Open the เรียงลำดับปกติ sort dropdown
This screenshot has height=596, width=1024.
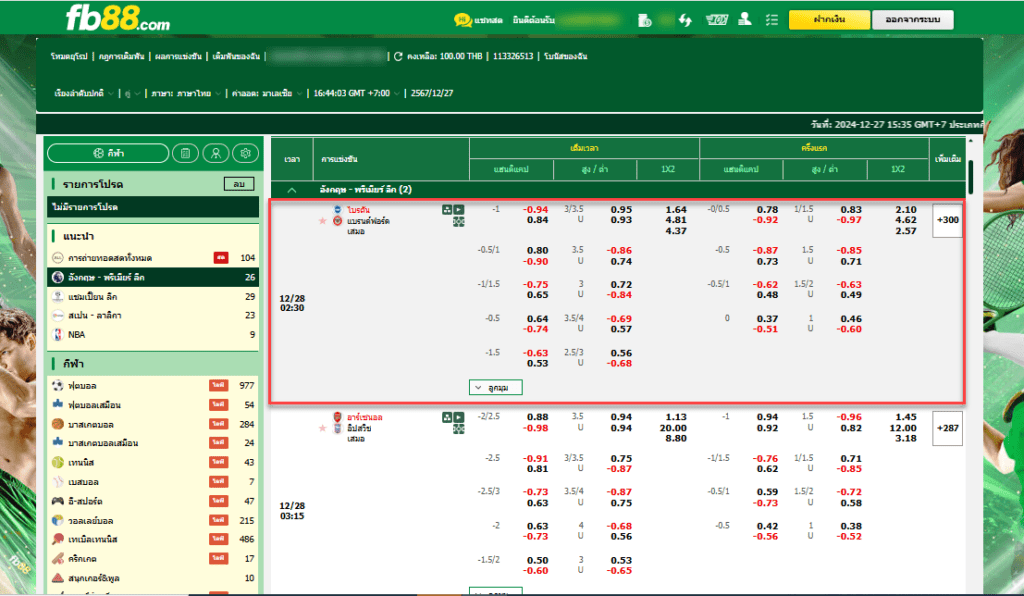click(84, 93)
